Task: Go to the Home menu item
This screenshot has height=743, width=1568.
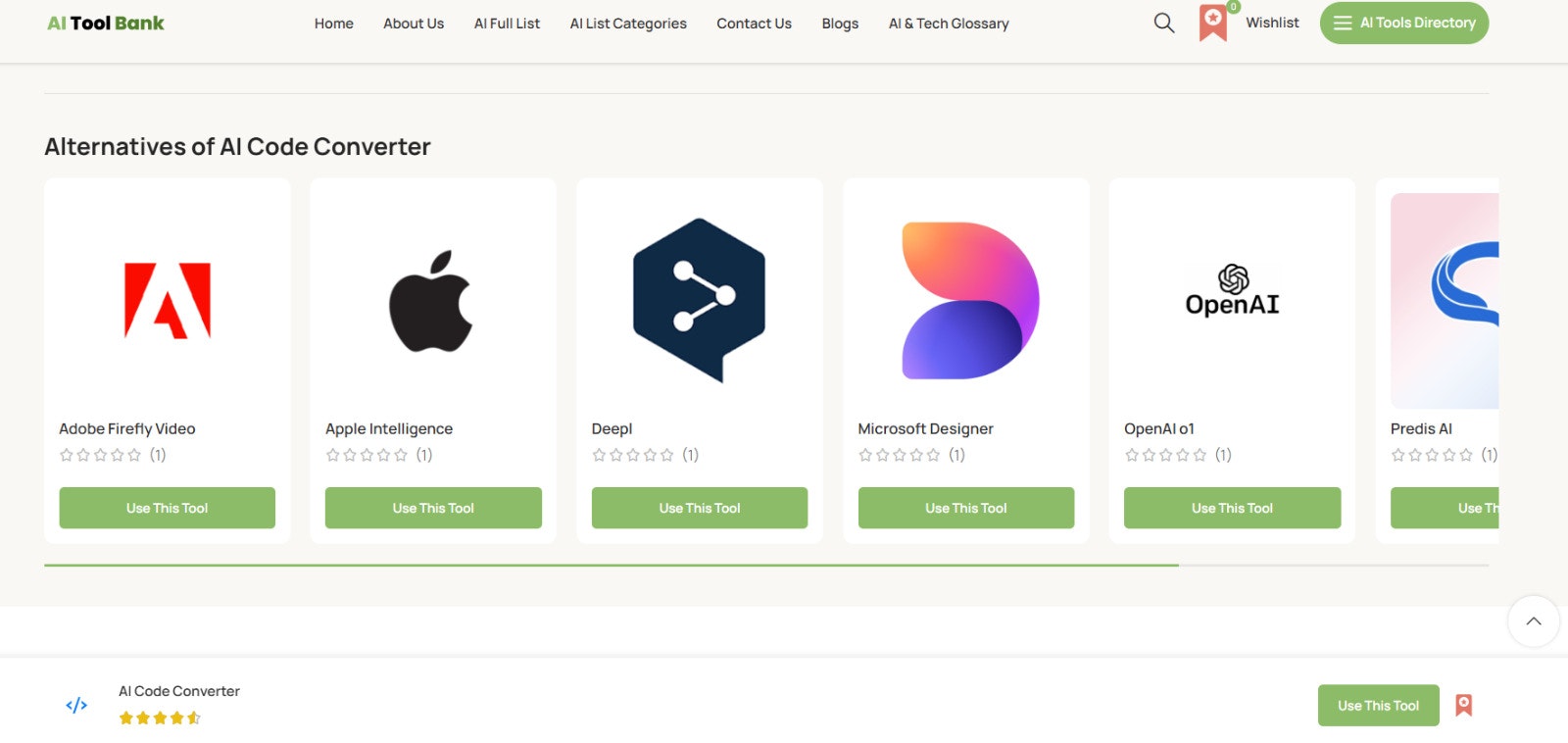Action: click(x=334, y=24)
